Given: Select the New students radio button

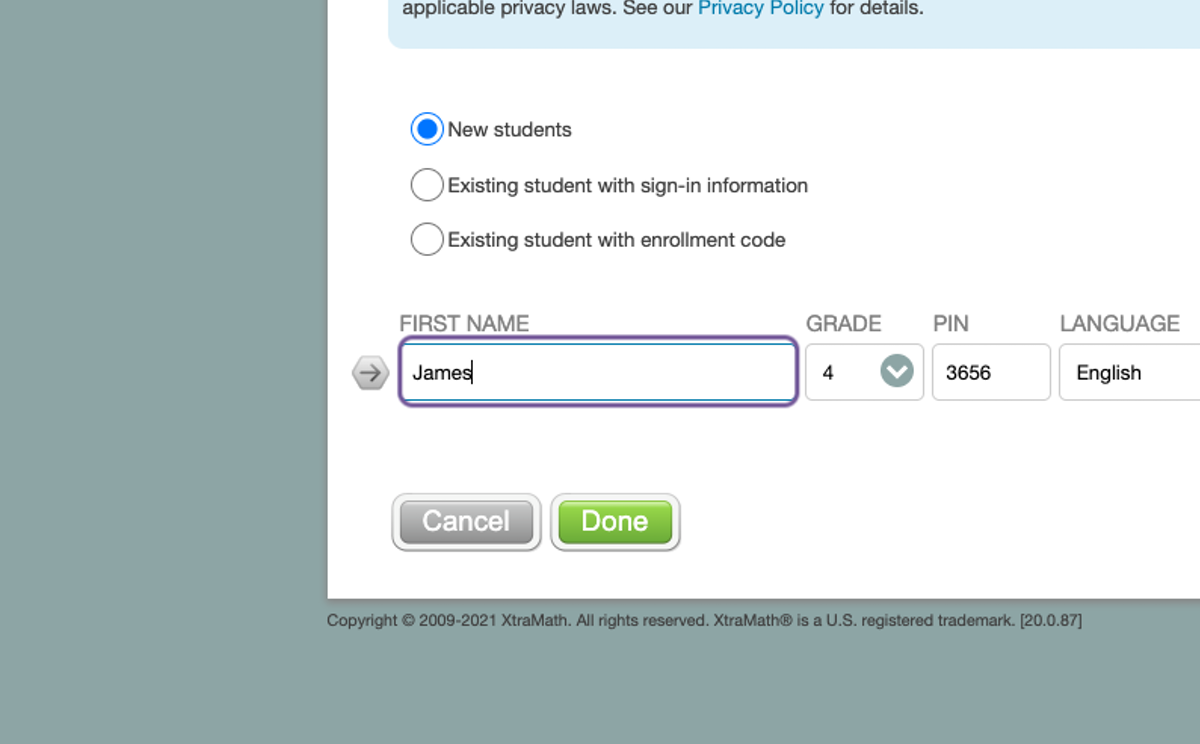Looking at the screenshot, I should (427, 129).
